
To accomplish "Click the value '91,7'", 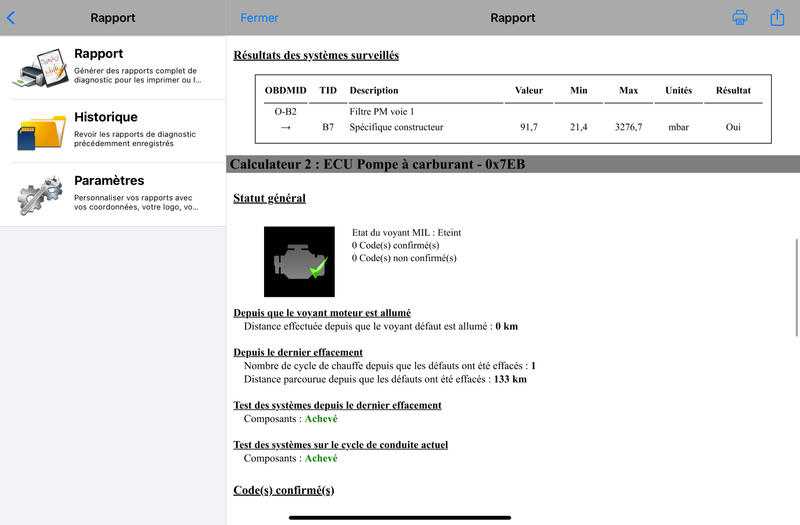I will 529,127.
